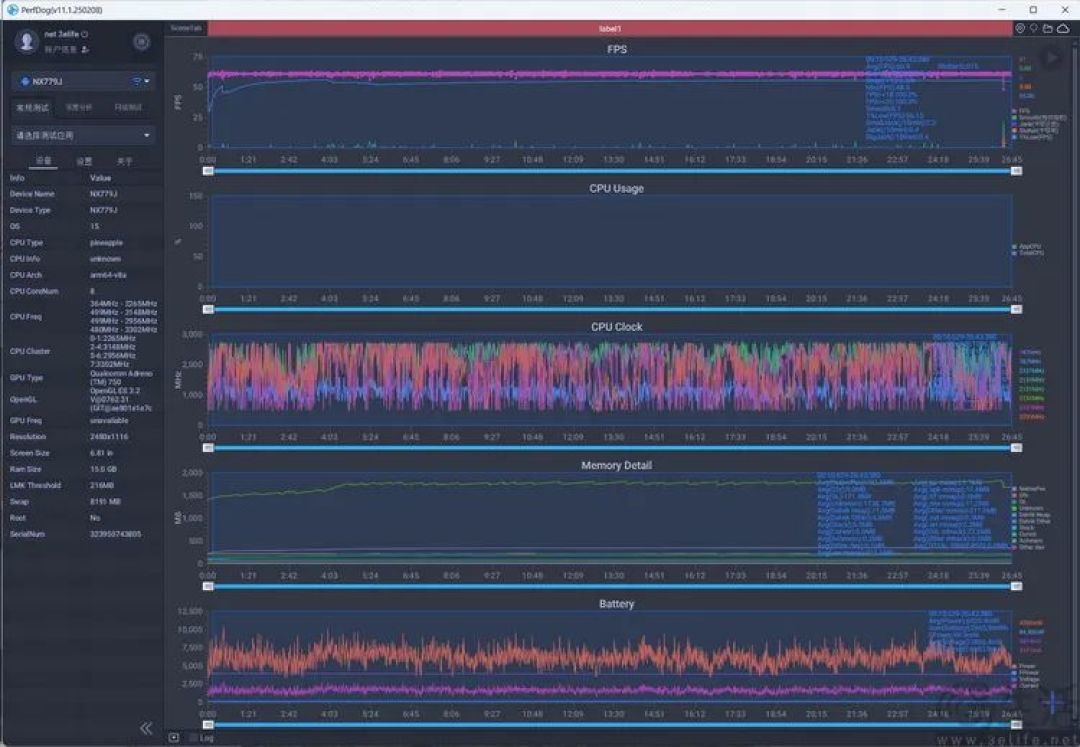Open the NX779J device dropdown
This screenshot has height=747, width=1080.
83,81
